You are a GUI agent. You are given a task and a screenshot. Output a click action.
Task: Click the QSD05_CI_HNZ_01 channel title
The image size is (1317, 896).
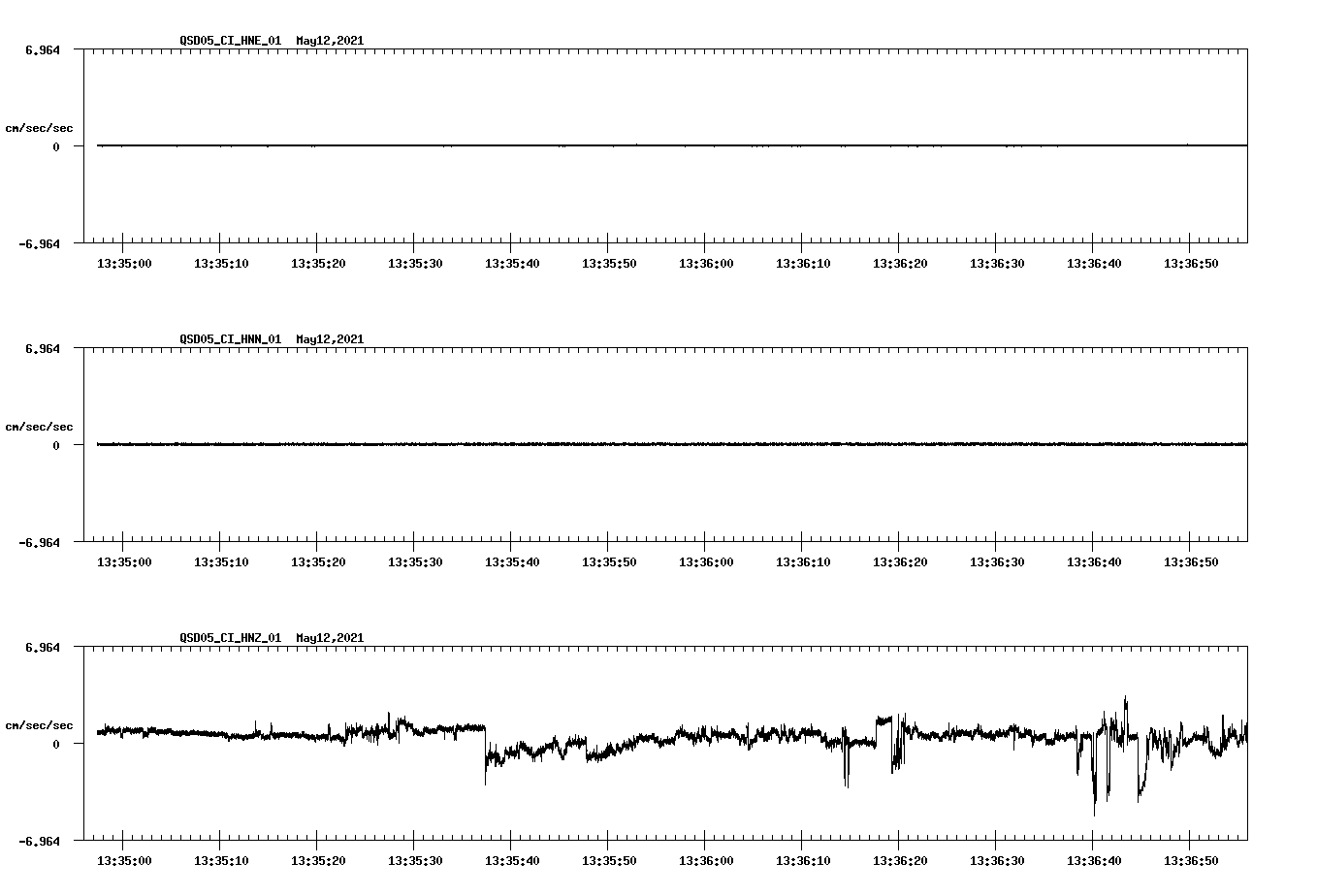pyautogui.click(x=230, y=638)
